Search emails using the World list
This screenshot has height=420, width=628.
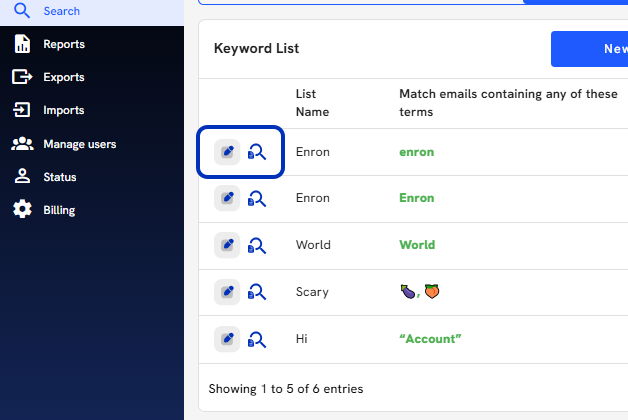click(x=257, y=245)
